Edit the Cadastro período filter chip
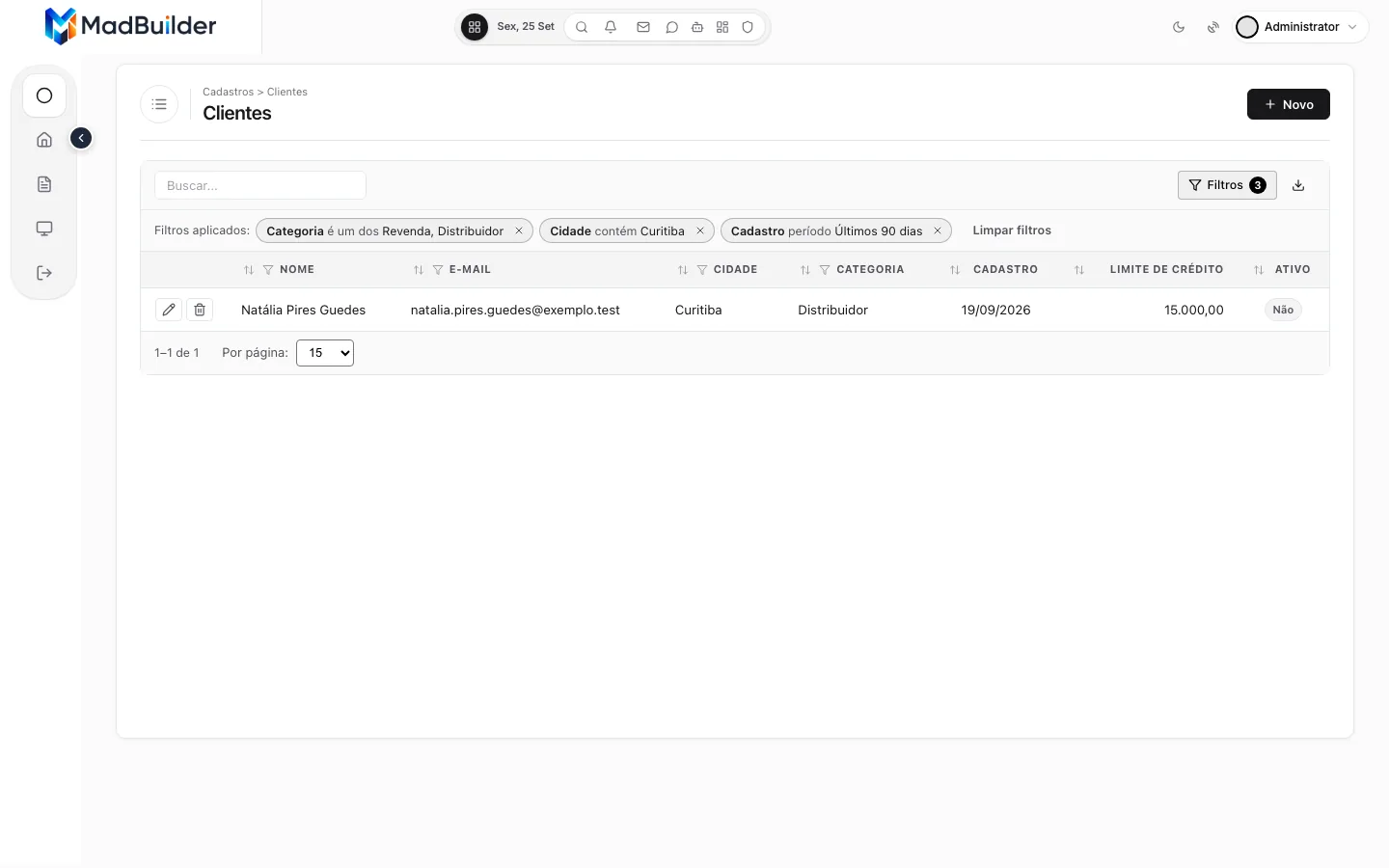This screenshot has height=868, width=1389. tap(827, 231)
